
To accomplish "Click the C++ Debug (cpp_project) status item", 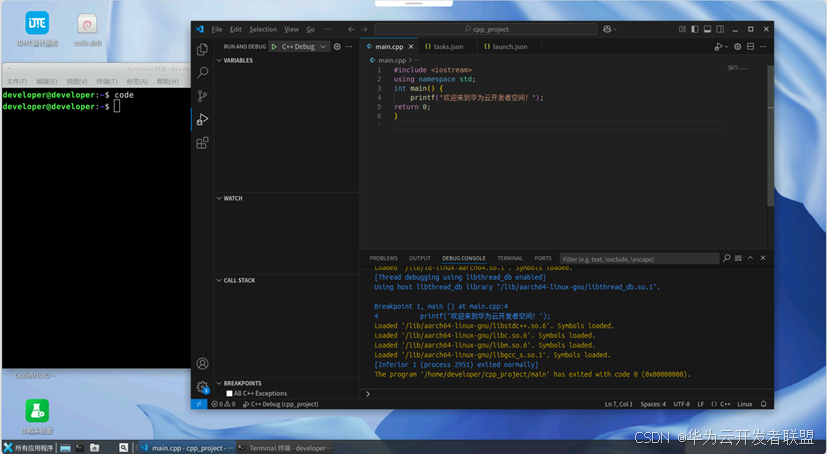I will click(280, 404).
